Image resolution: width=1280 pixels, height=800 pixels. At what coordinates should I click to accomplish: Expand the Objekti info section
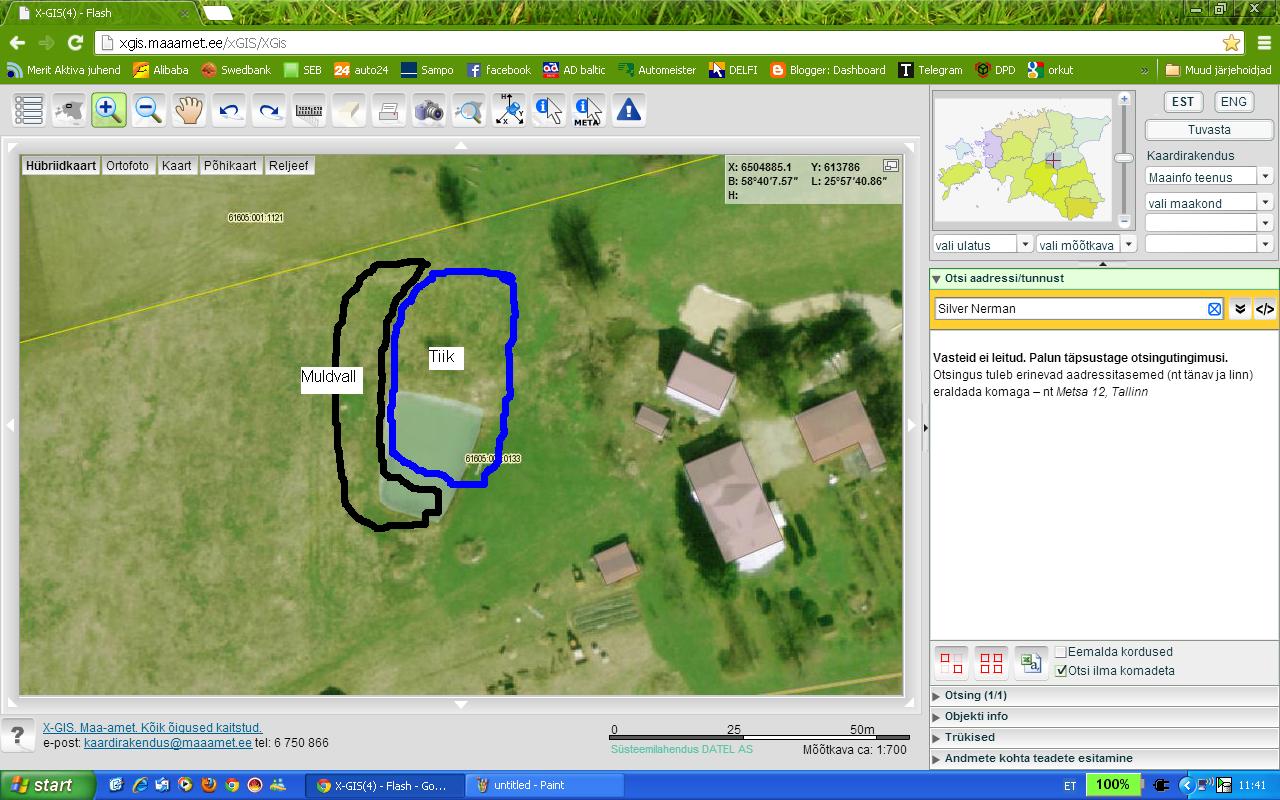[x=976, y=716]
